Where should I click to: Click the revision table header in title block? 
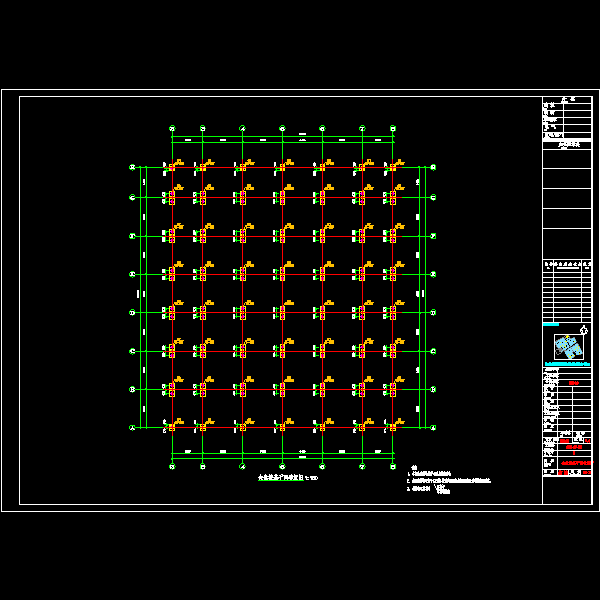tap(567, 264)
